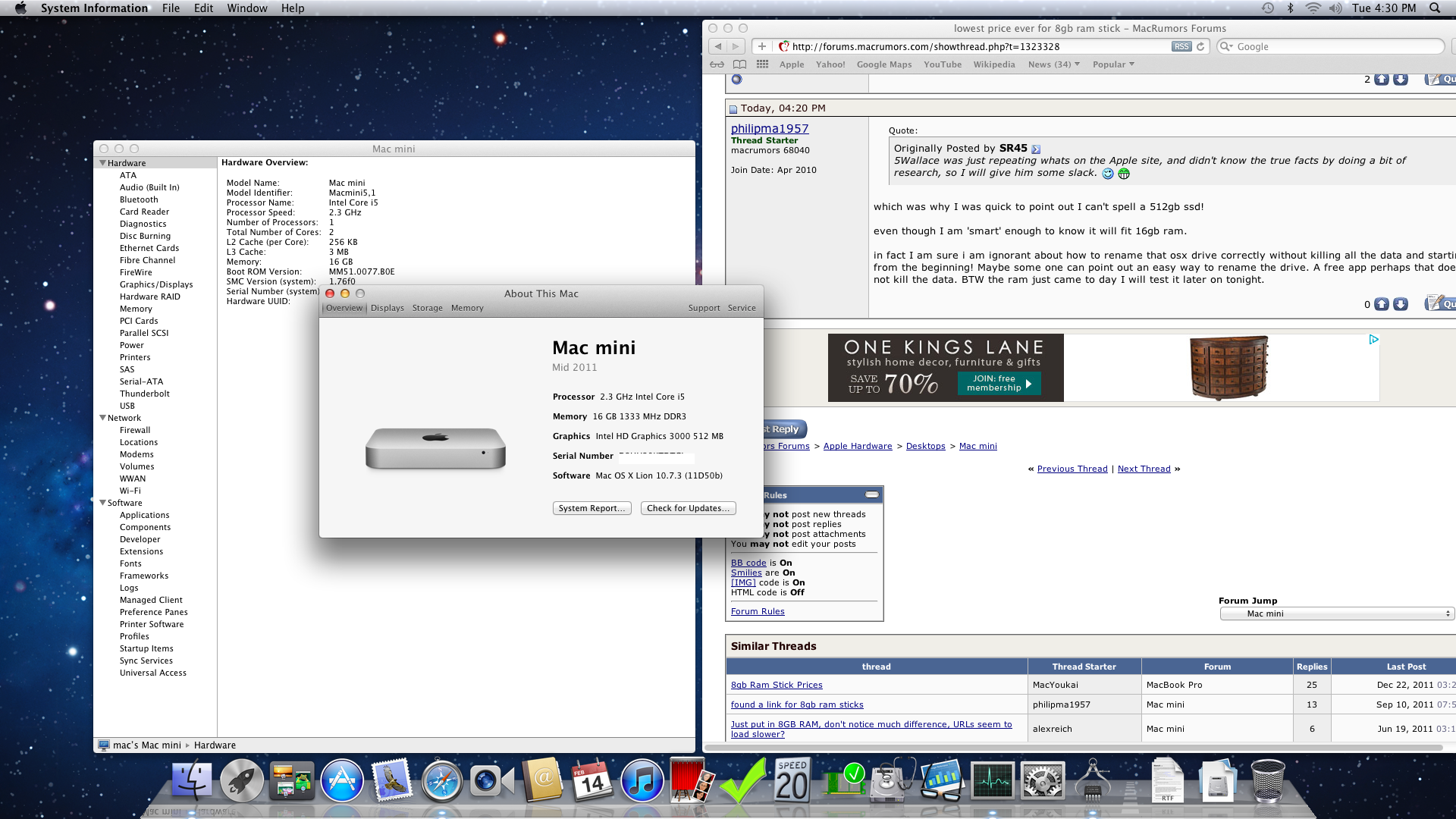
Task: Click the Safari reload page icon
Action: (1200, 46)
